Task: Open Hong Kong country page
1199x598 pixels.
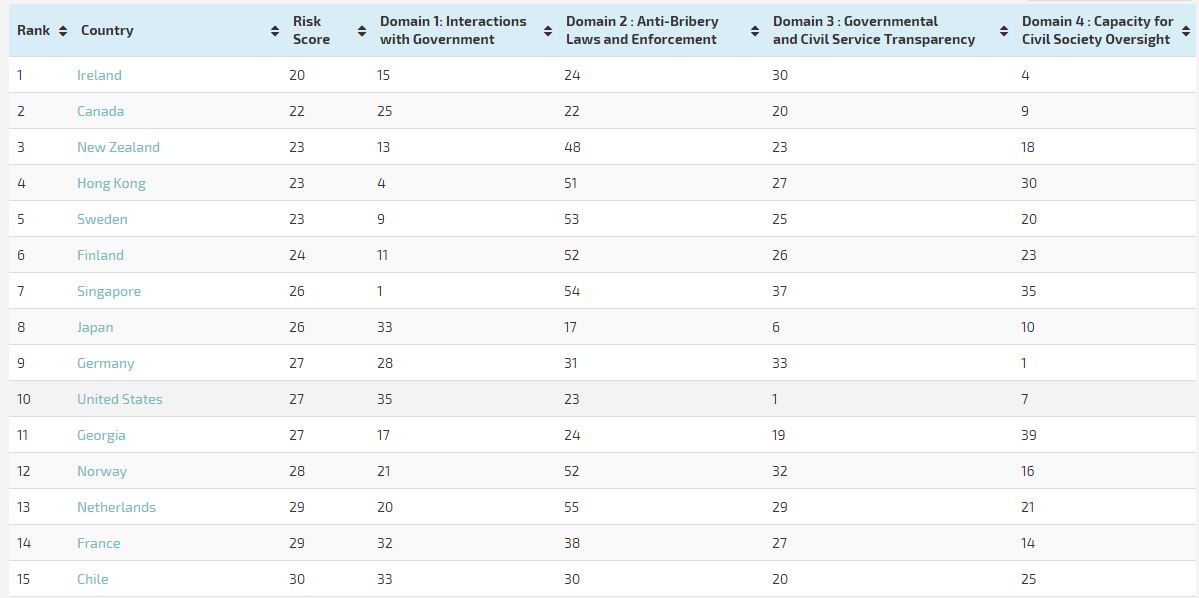Action: pos(111,183)
